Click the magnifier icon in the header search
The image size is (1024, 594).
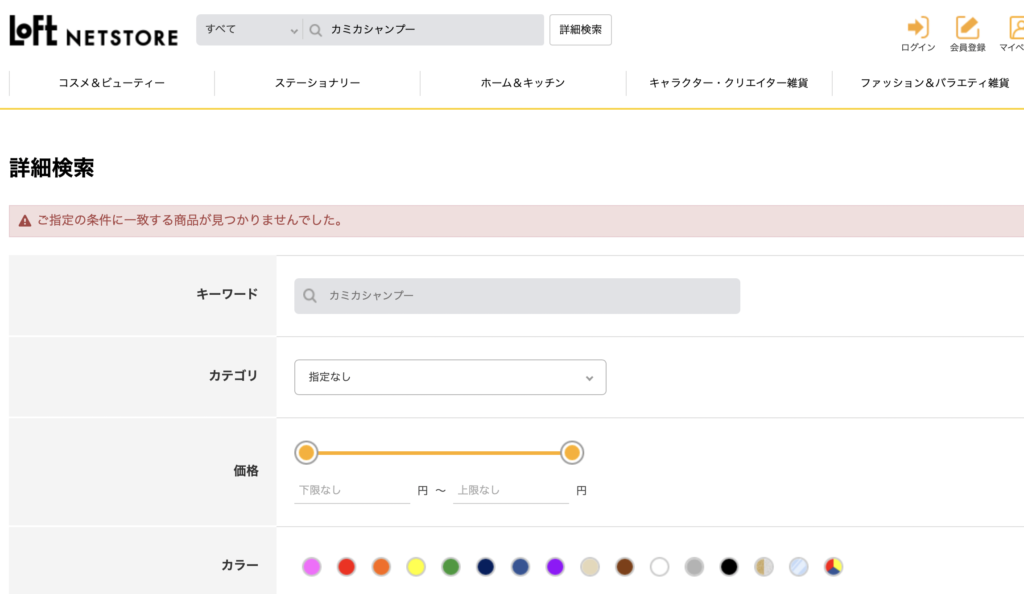point(315,30)
